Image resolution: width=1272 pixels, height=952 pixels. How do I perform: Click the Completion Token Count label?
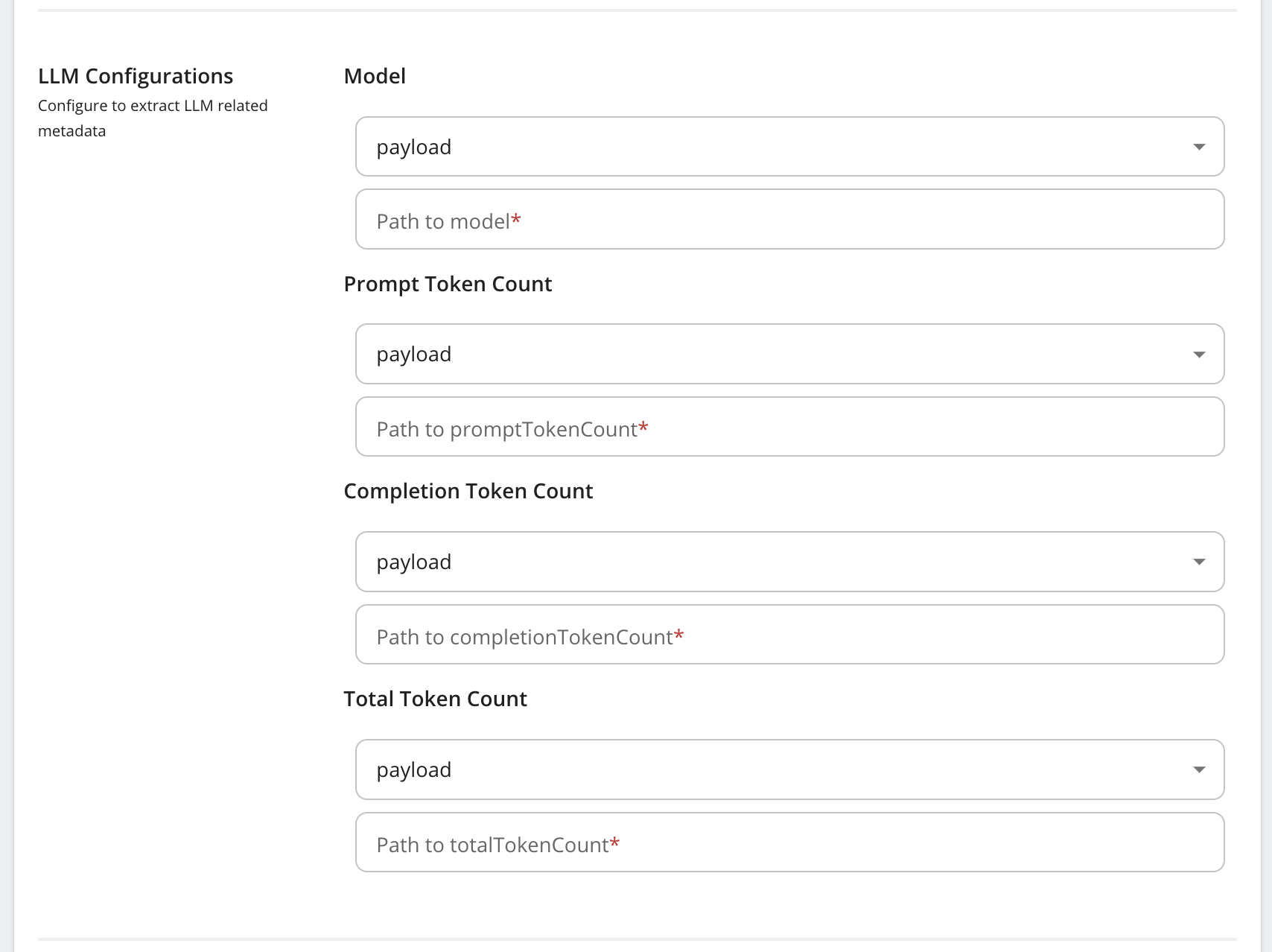[468, 492]
